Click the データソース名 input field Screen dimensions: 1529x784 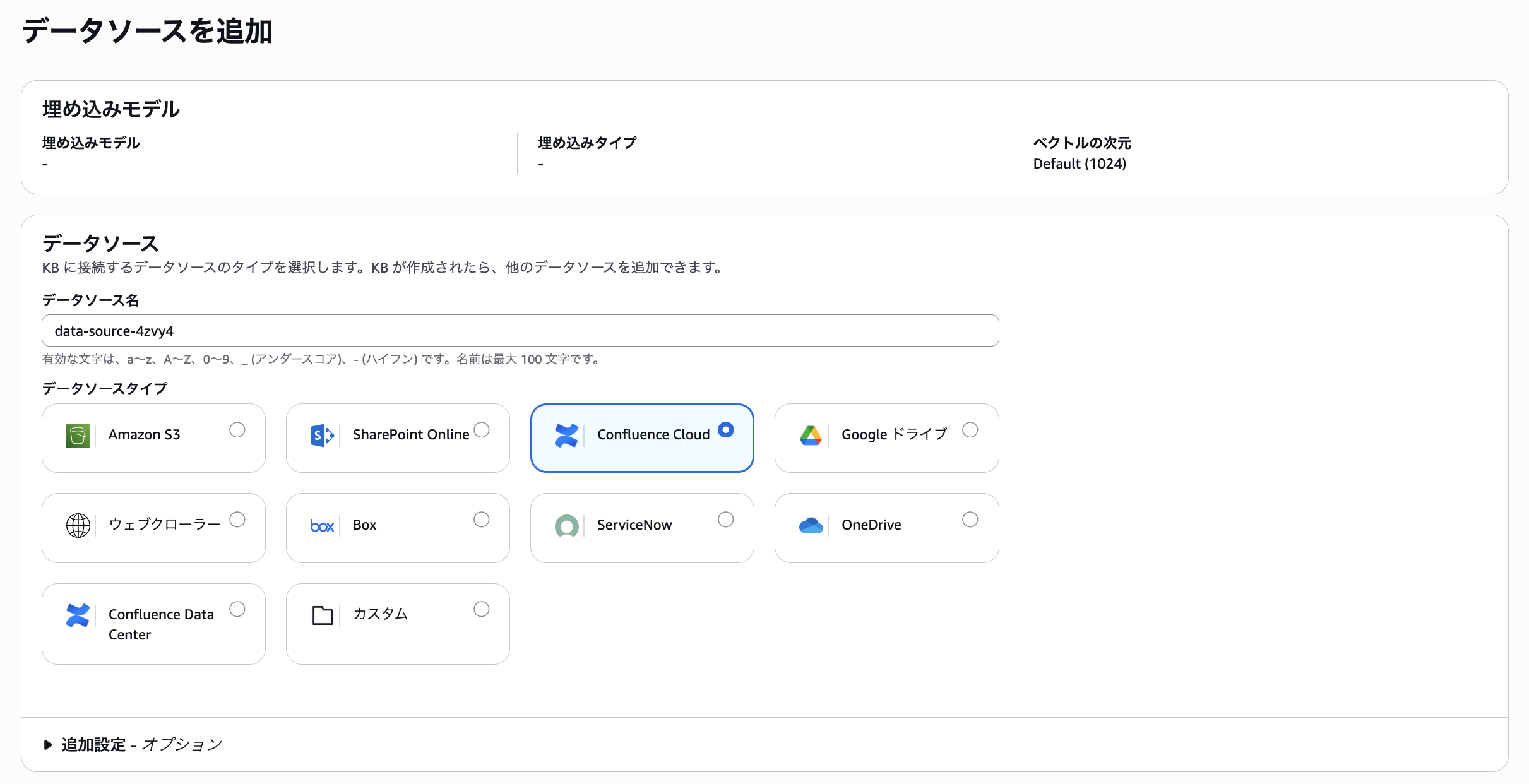pos(520,331)
